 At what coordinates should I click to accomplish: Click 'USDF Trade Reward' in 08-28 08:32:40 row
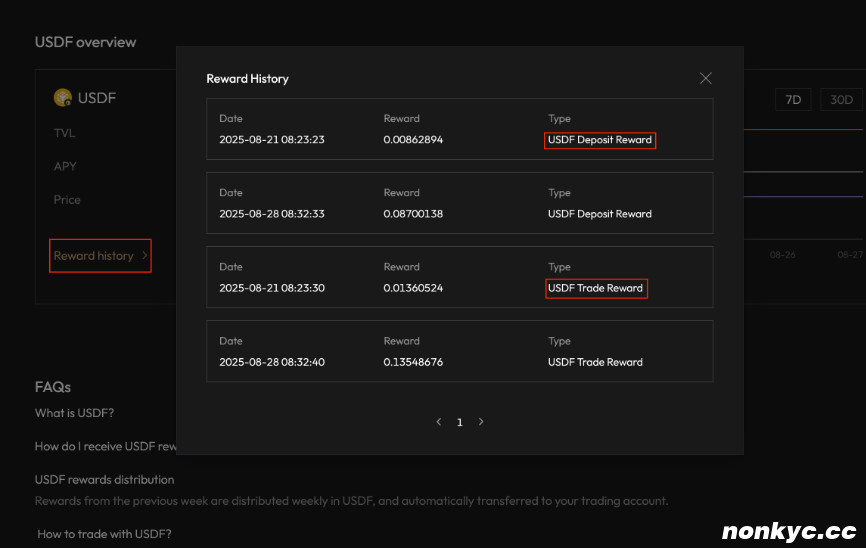pos(595,362)
